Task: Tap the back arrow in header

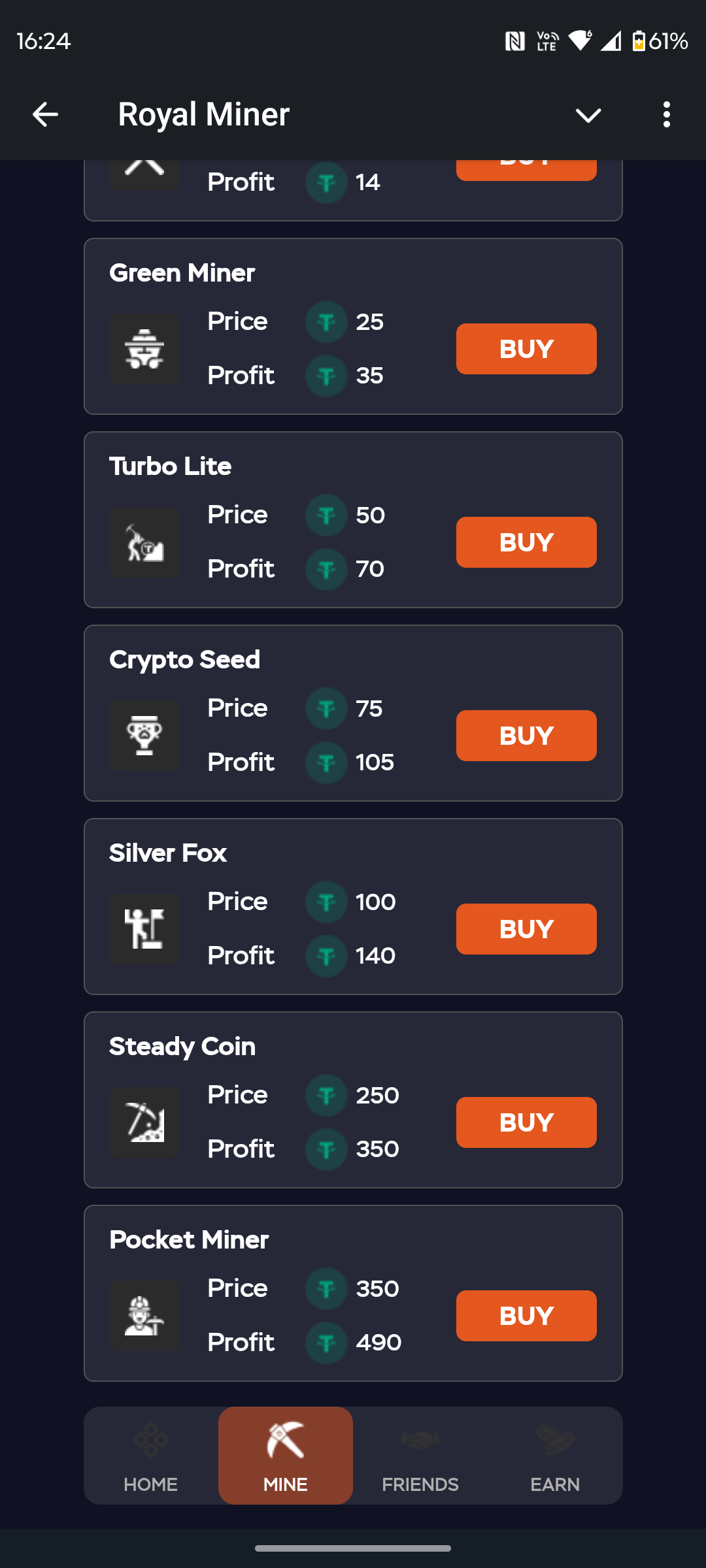Action: 45,114
